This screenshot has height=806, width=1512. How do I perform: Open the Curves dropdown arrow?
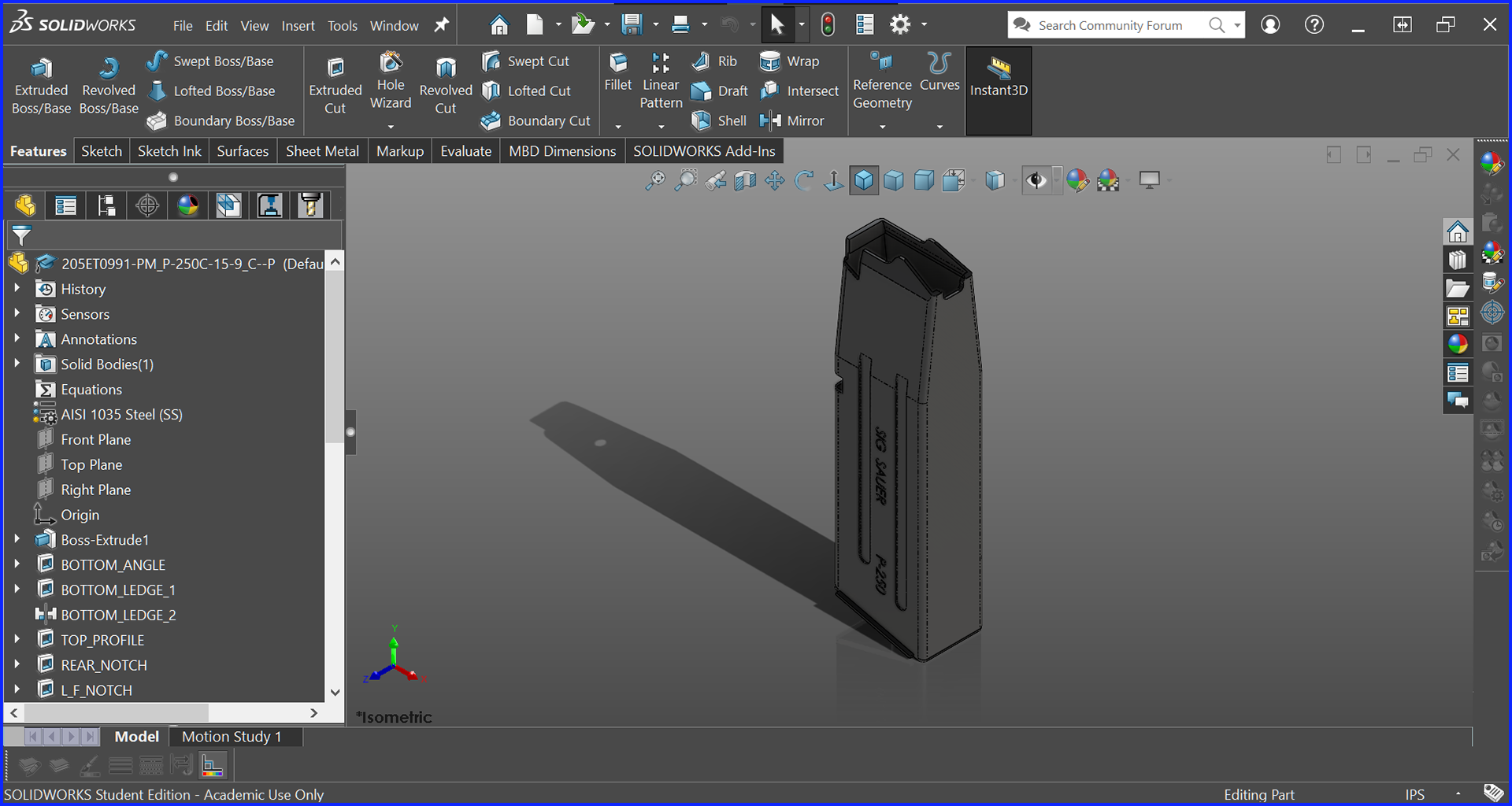click(939, 126)
